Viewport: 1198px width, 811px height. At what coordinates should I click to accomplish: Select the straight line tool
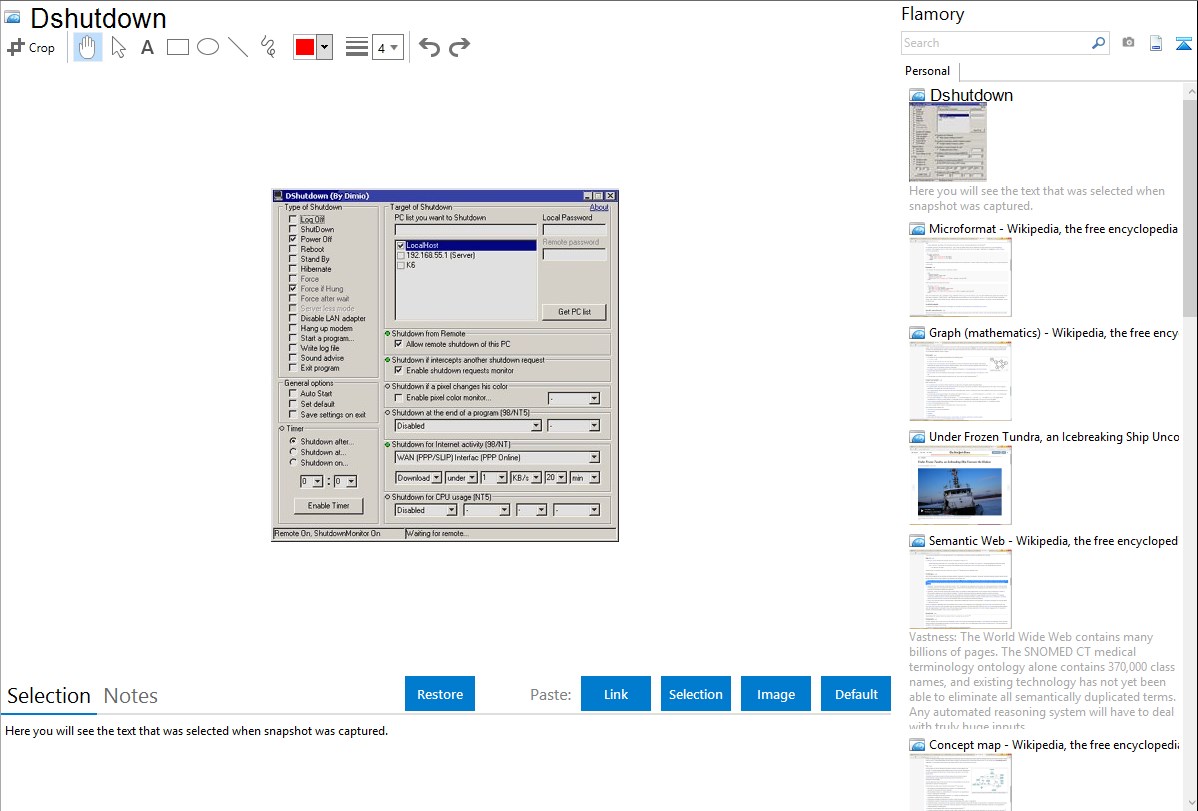[237, 47]
